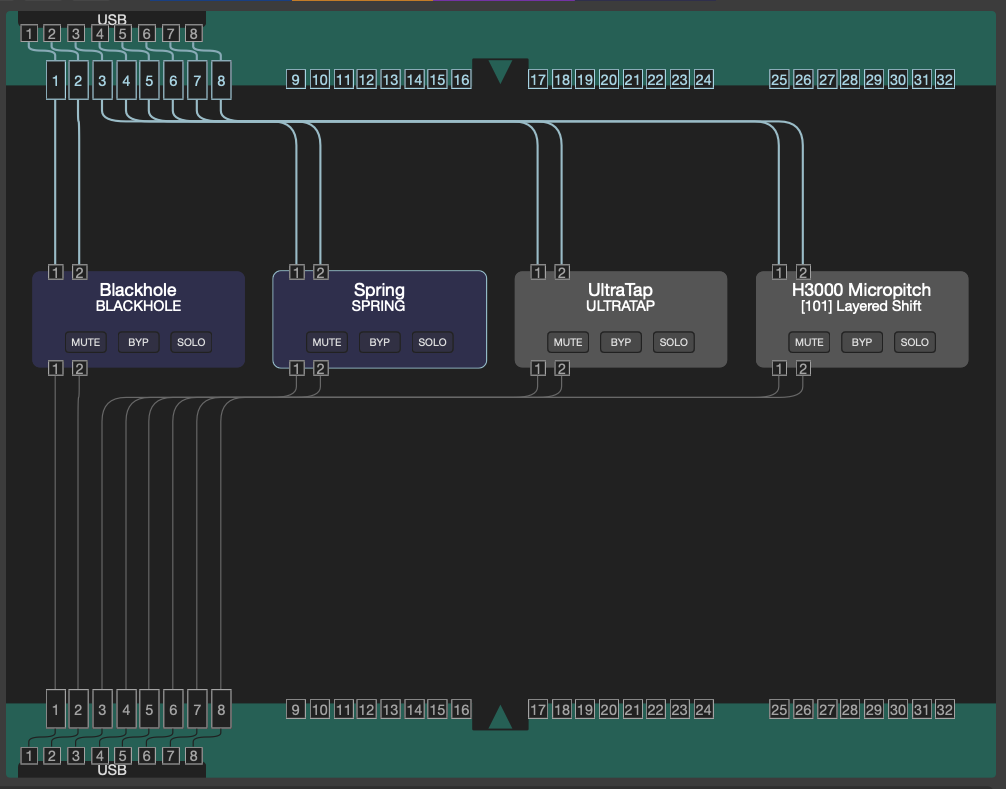Click top USB port 8

coord(194,33)
